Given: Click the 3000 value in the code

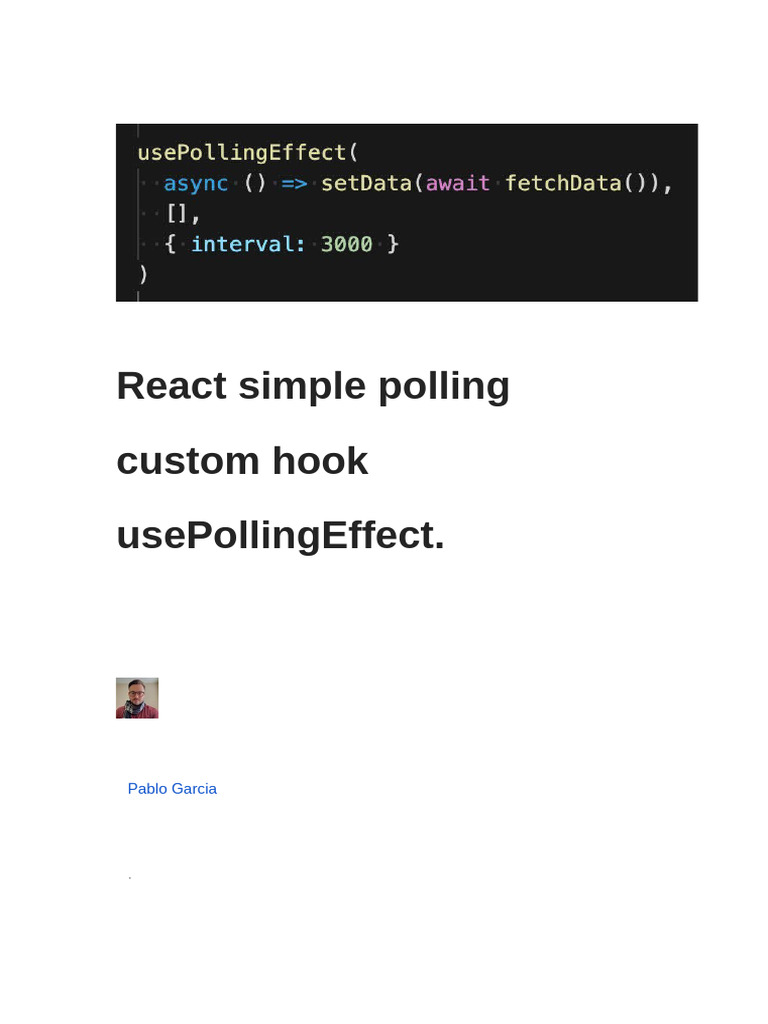Looking at the screenshot, I should (346, 244).
